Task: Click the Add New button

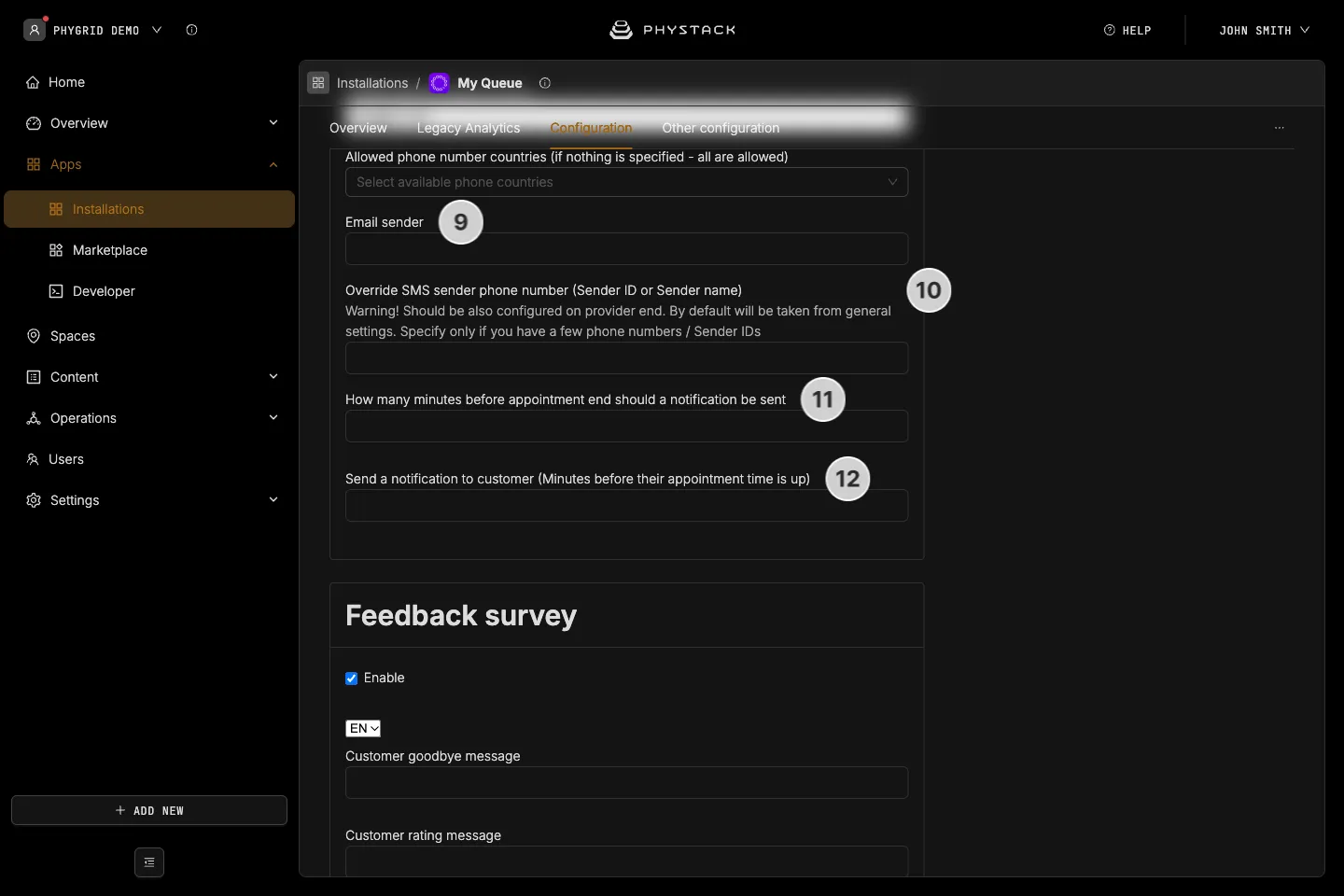Action: coord(149,810)
